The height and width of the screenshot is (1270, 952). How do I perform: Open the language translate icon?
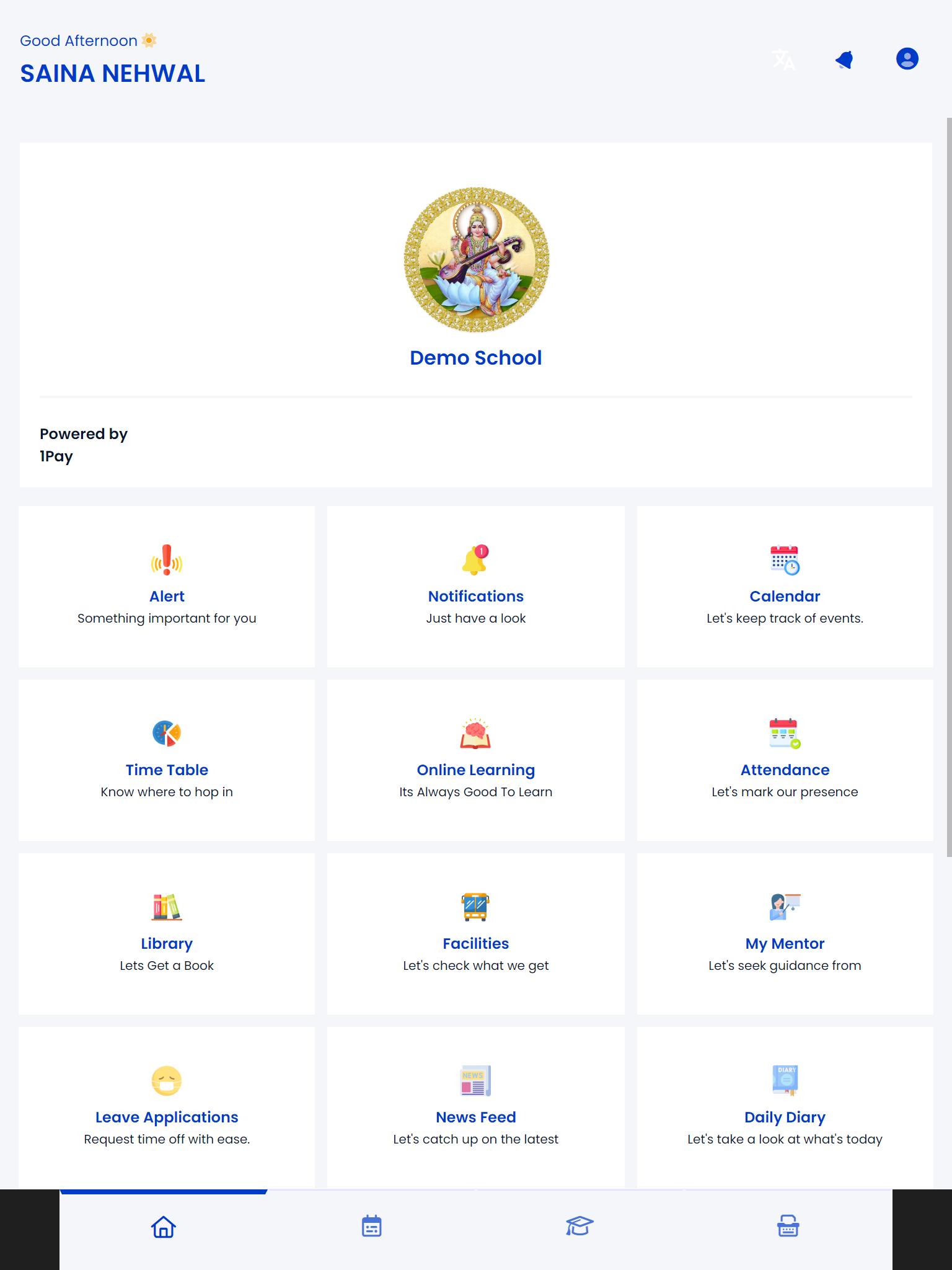coord(783,60)
